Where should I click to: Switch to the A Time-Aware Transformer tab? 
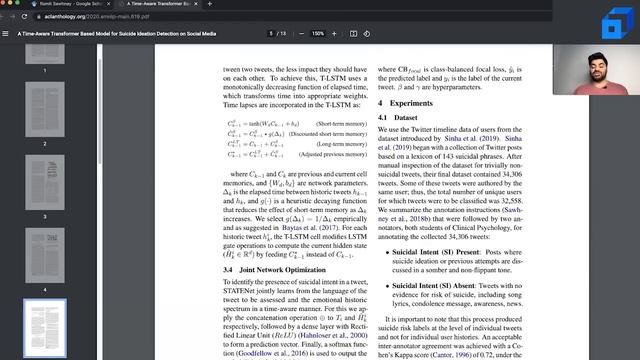pyautogui.click(x=159, y=4)
